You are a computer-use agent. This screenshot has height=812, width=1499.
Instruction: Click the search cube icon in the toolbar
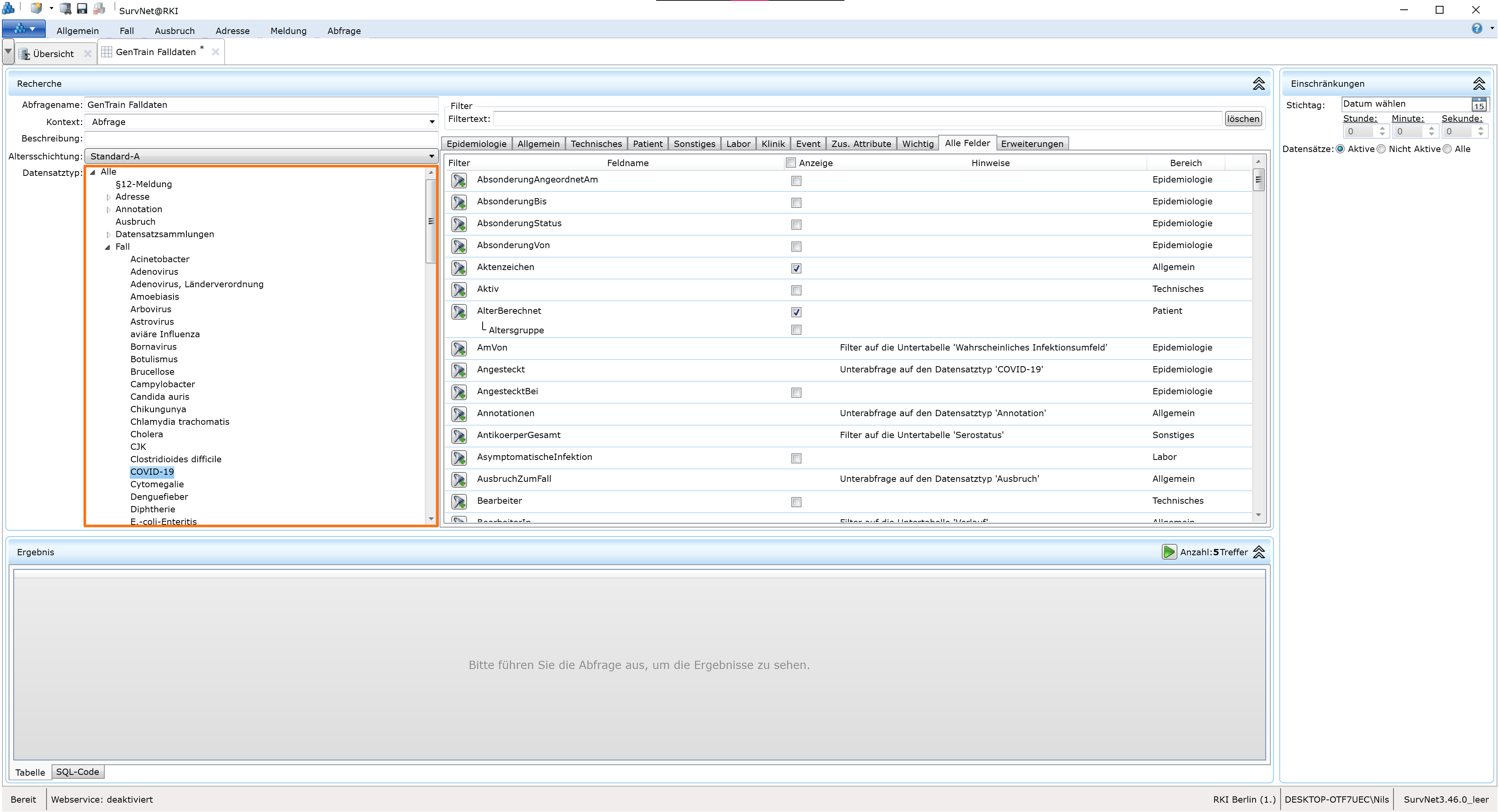pos(66,8)
